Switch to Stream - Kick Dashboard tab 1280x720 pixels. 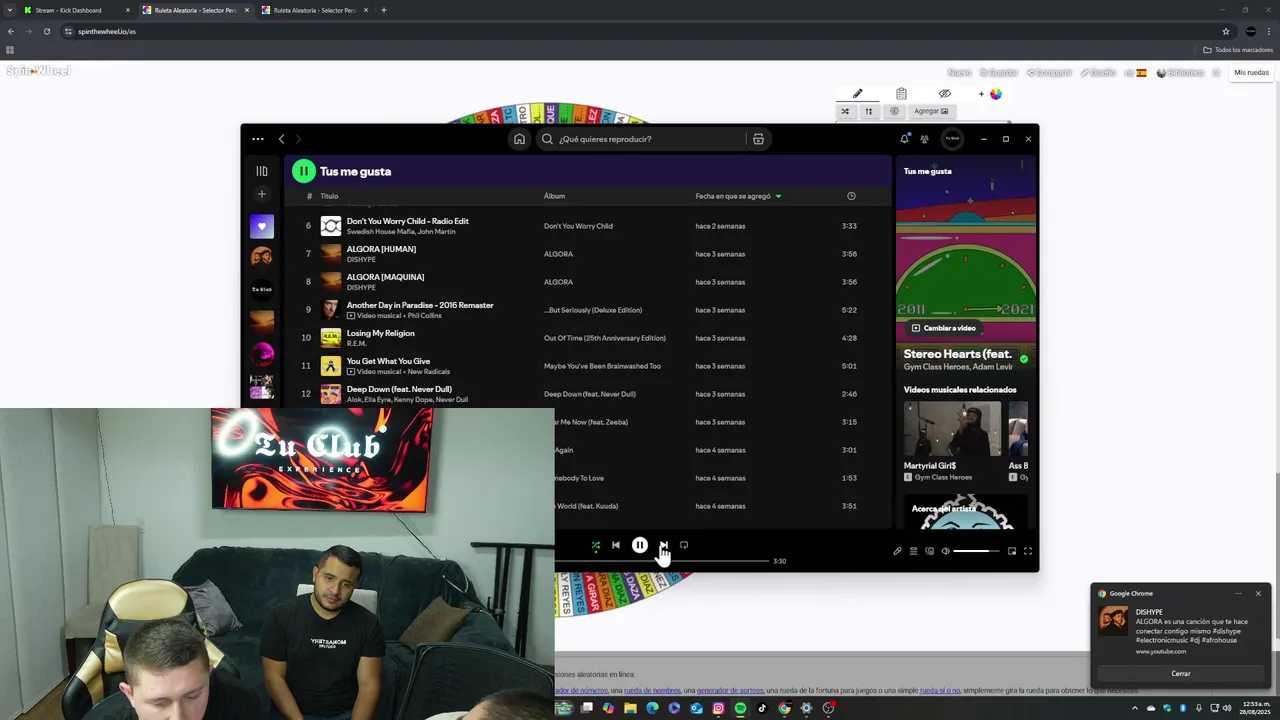pos(78,10)
